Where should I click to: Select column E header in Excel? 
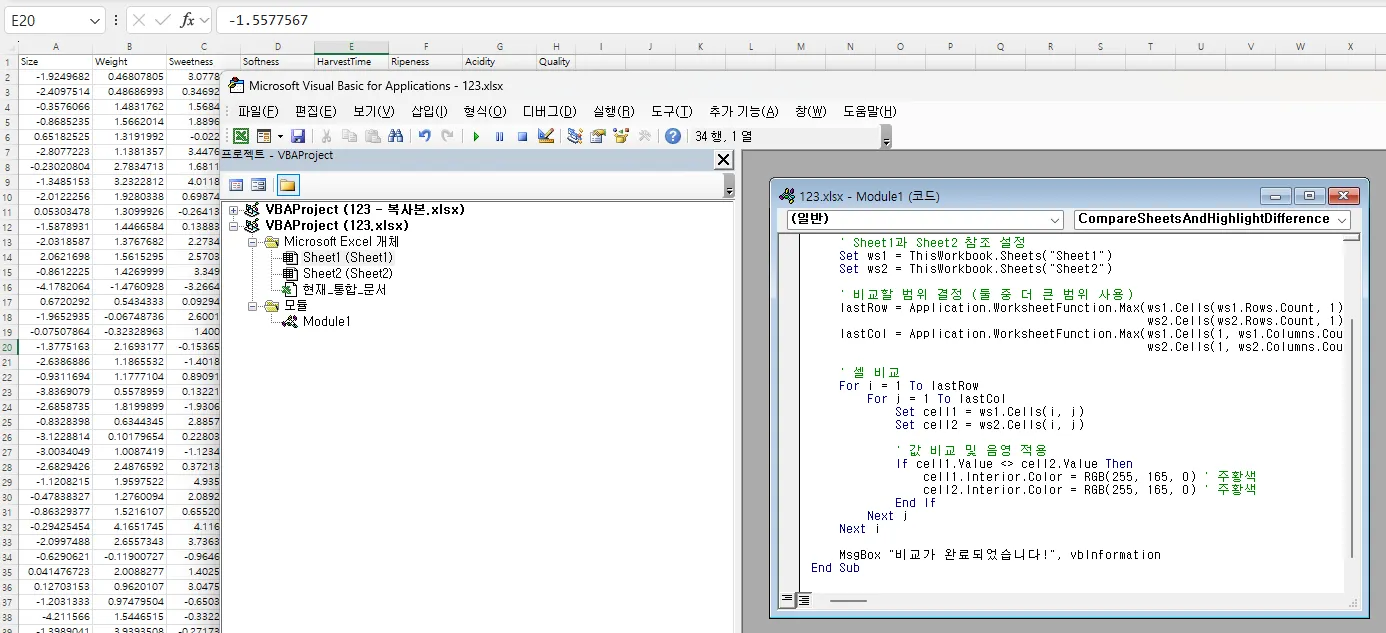click(x=351, y=47)
